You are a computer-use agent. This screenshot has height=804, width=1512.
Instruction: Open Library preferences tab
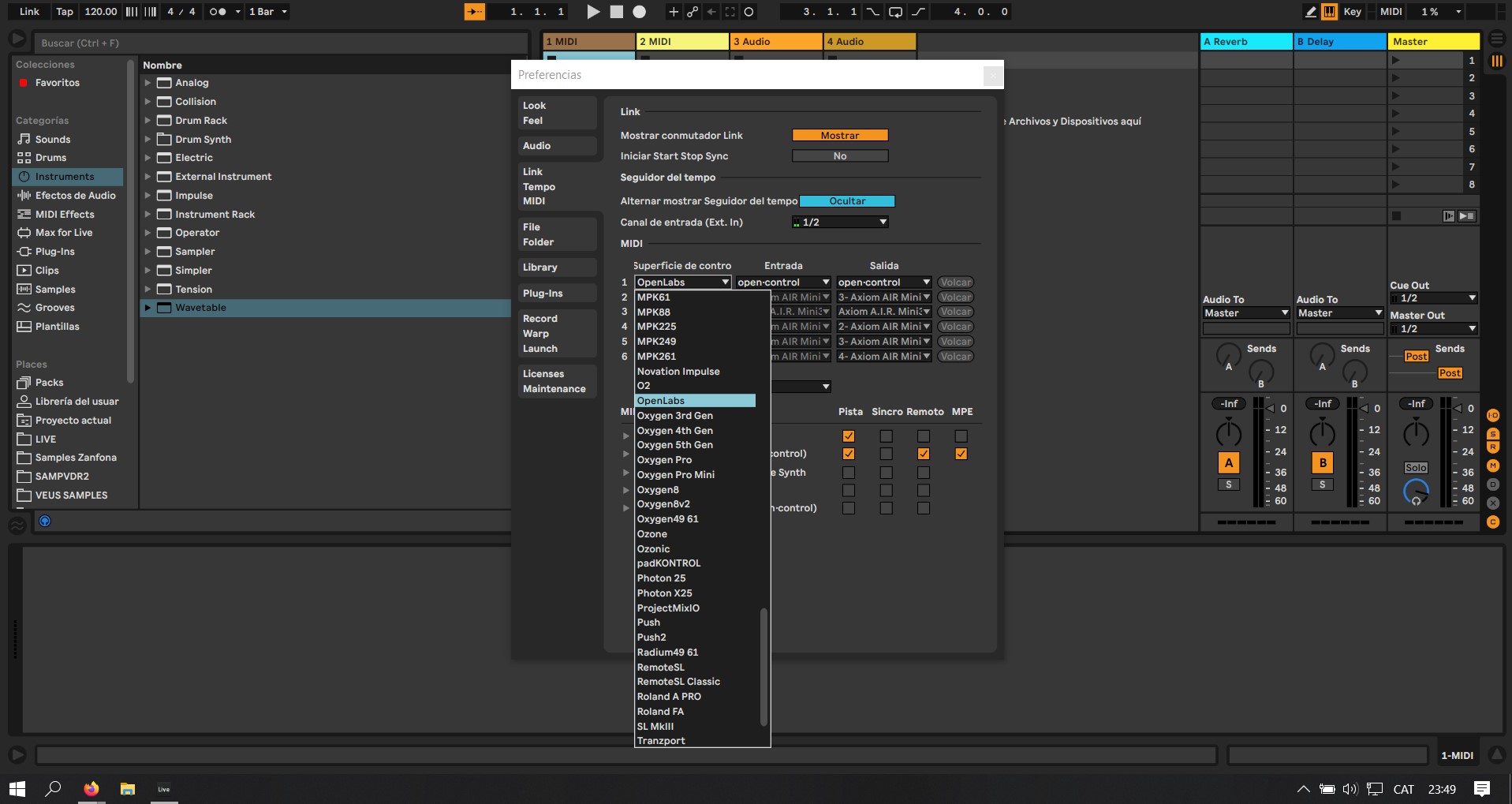pos(557,267)
